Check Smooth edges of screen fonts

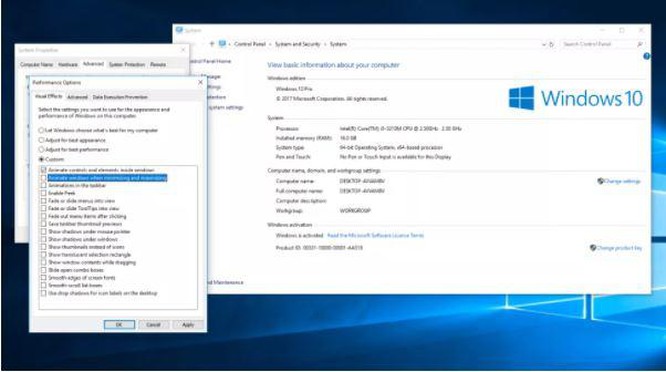[x=43, y=278]
